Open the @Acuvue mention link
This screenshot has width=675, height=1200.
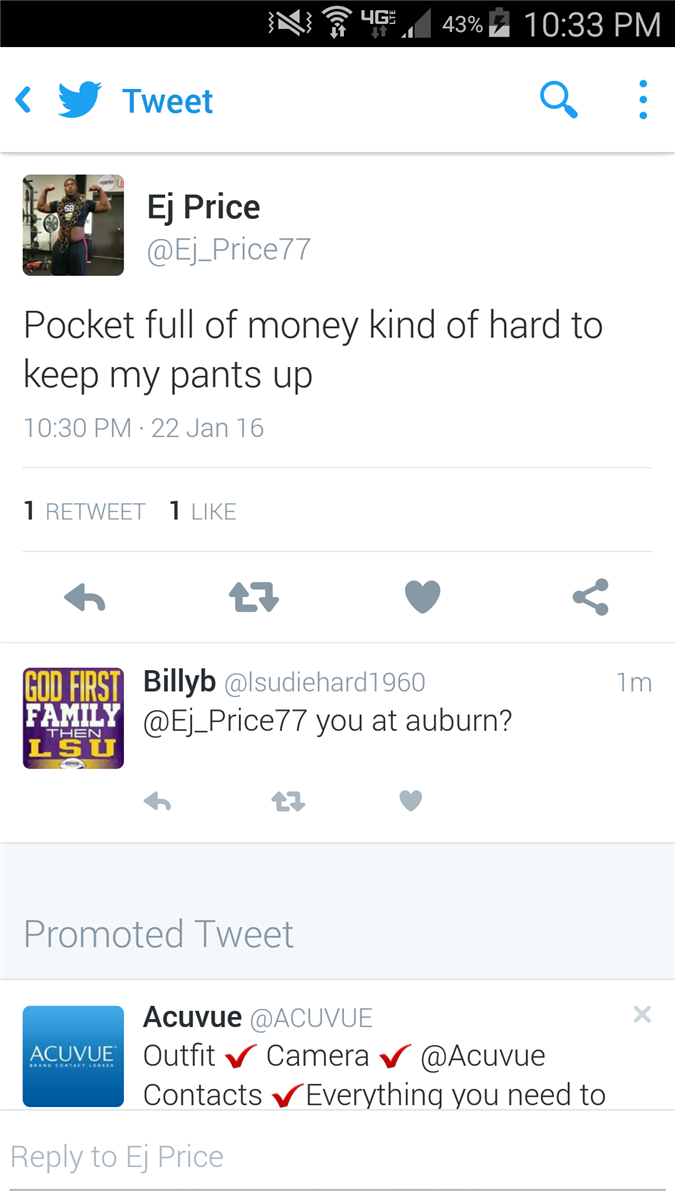tap(483, 1056)
